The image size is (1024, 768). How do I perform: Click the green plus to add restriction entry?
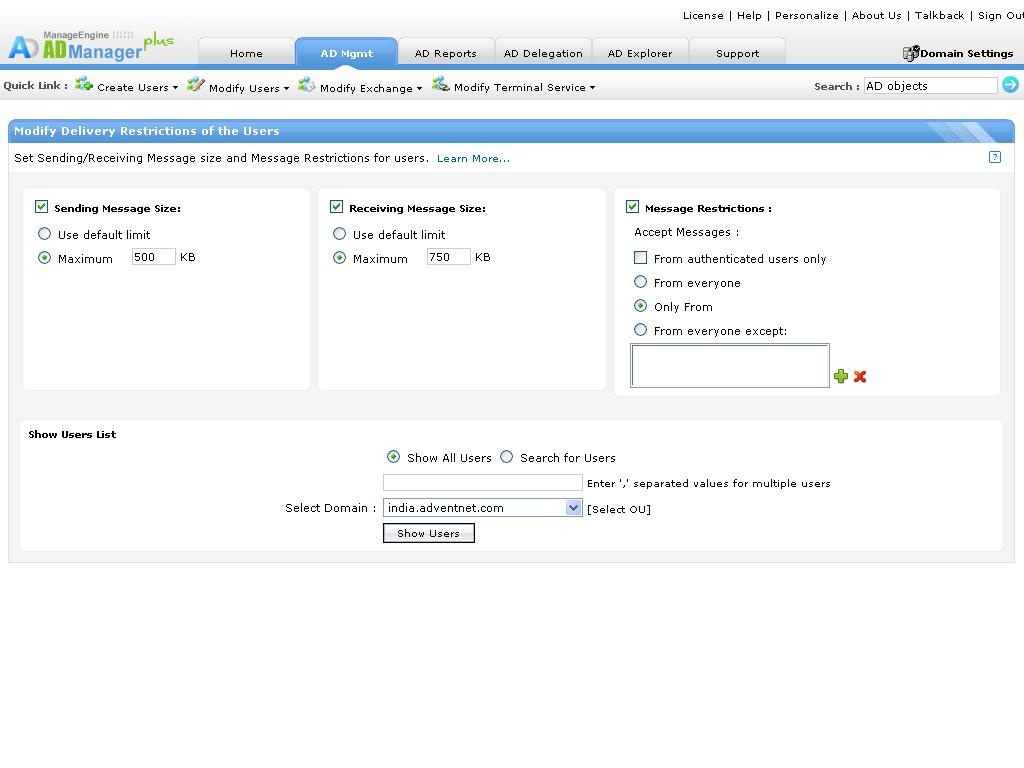842,377
